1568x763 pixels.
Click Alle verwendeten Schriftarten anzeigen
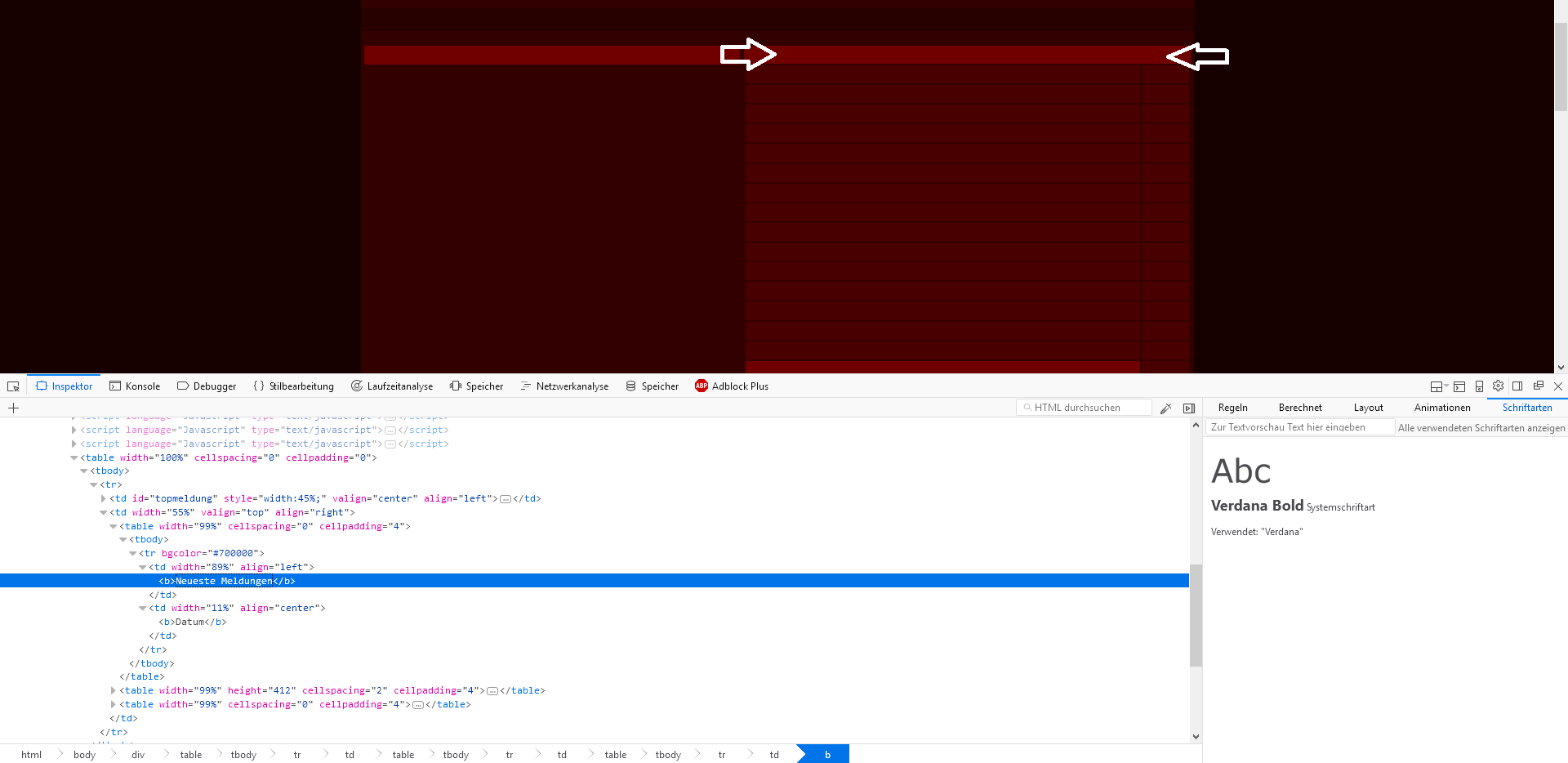pos(1481,428)
